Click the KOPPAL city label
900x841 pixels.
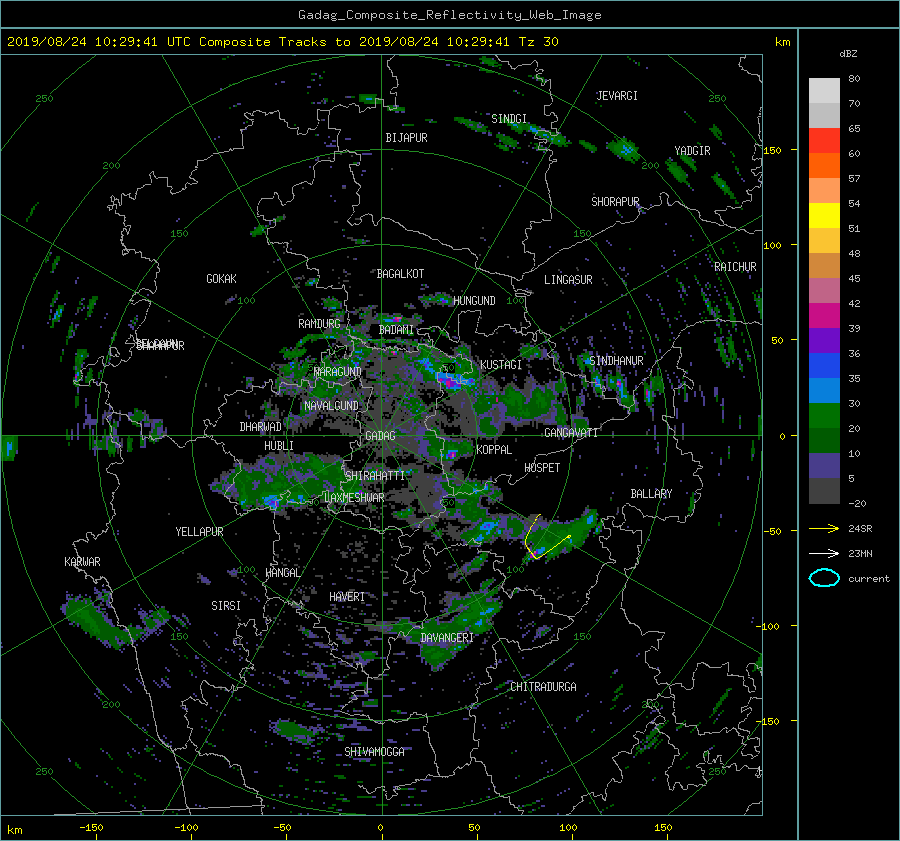tap(494, 450)
